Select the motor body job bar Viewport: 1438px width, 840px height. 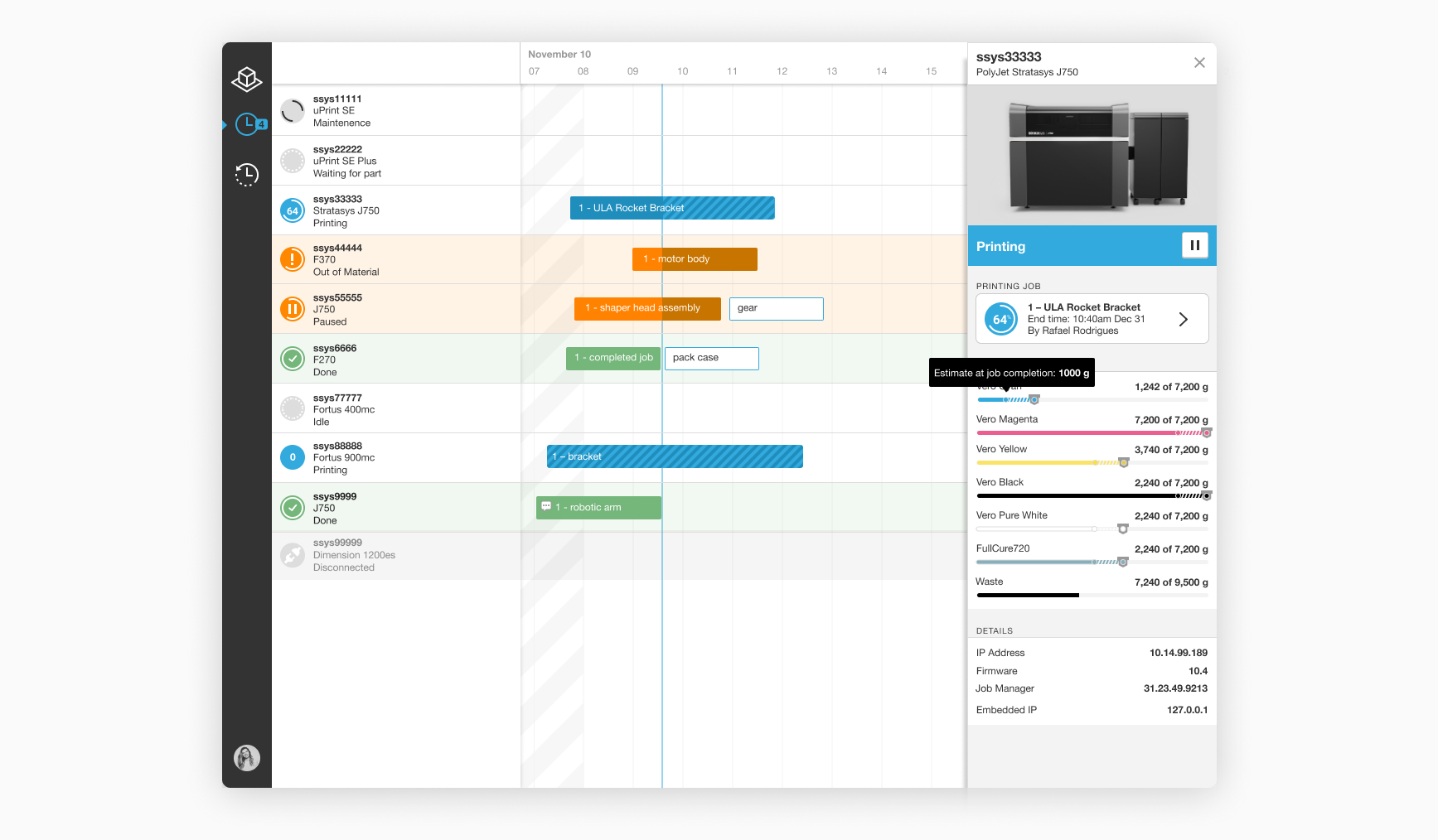click(x=695, y=259)
